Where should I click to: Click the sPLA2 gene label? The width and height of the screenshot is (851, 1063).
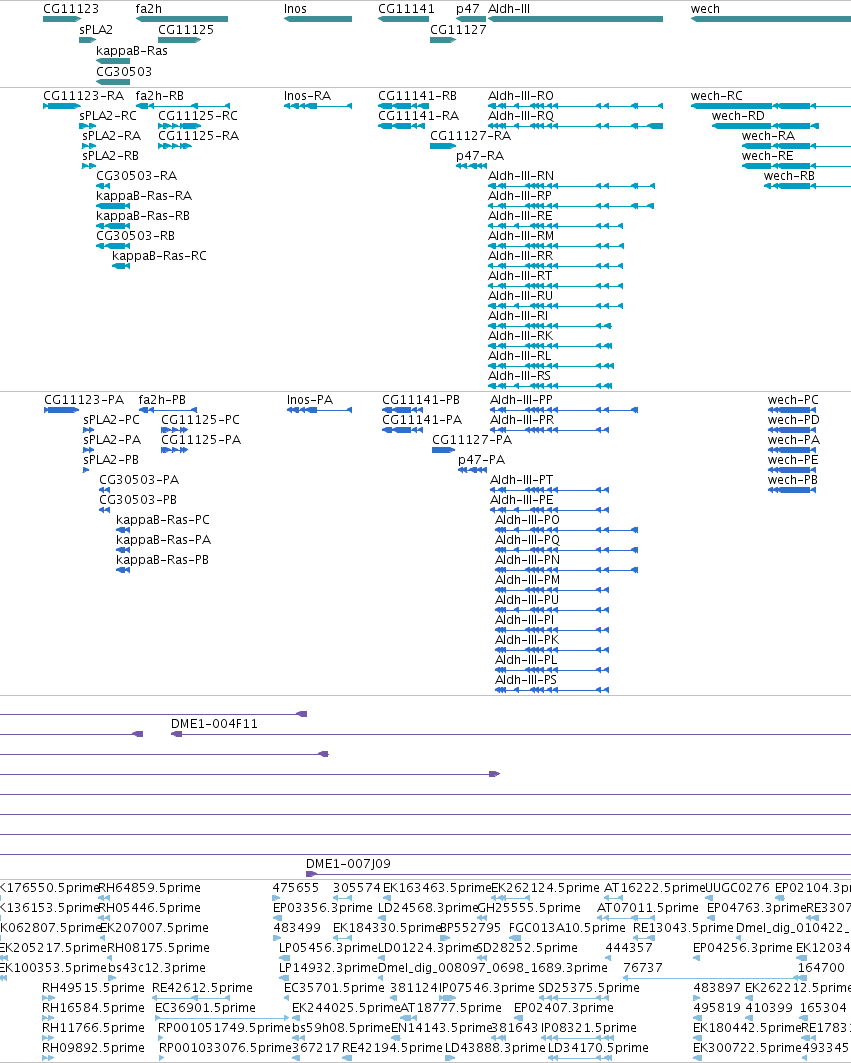(96, 30)
